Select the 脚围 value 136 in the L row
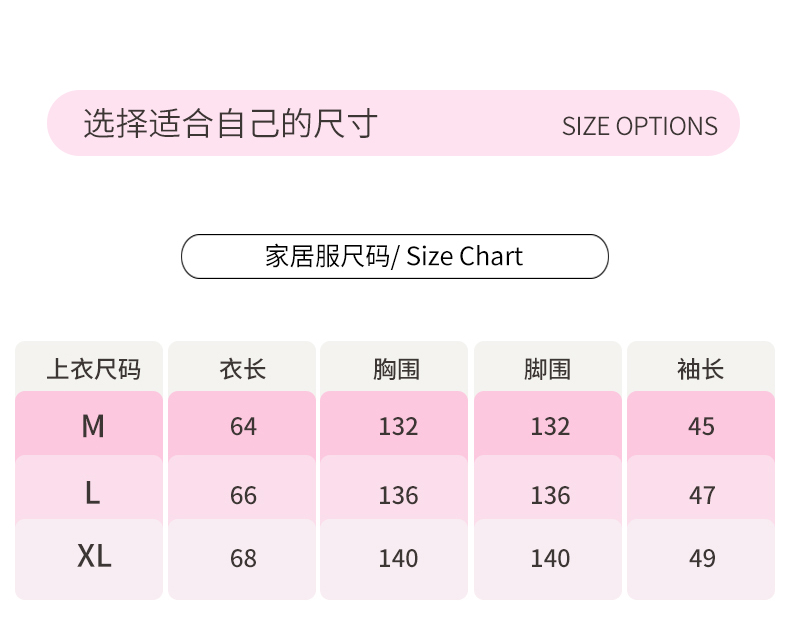The height and width of the screenshot is (635, 790). click(550, 495)
